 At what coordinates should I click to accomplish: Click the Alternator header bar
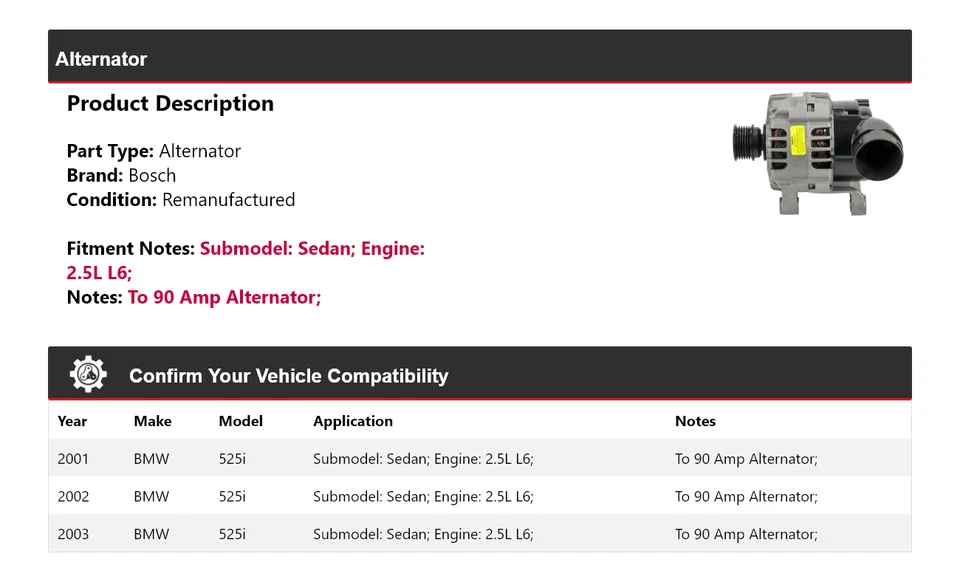tap(479, 58)
